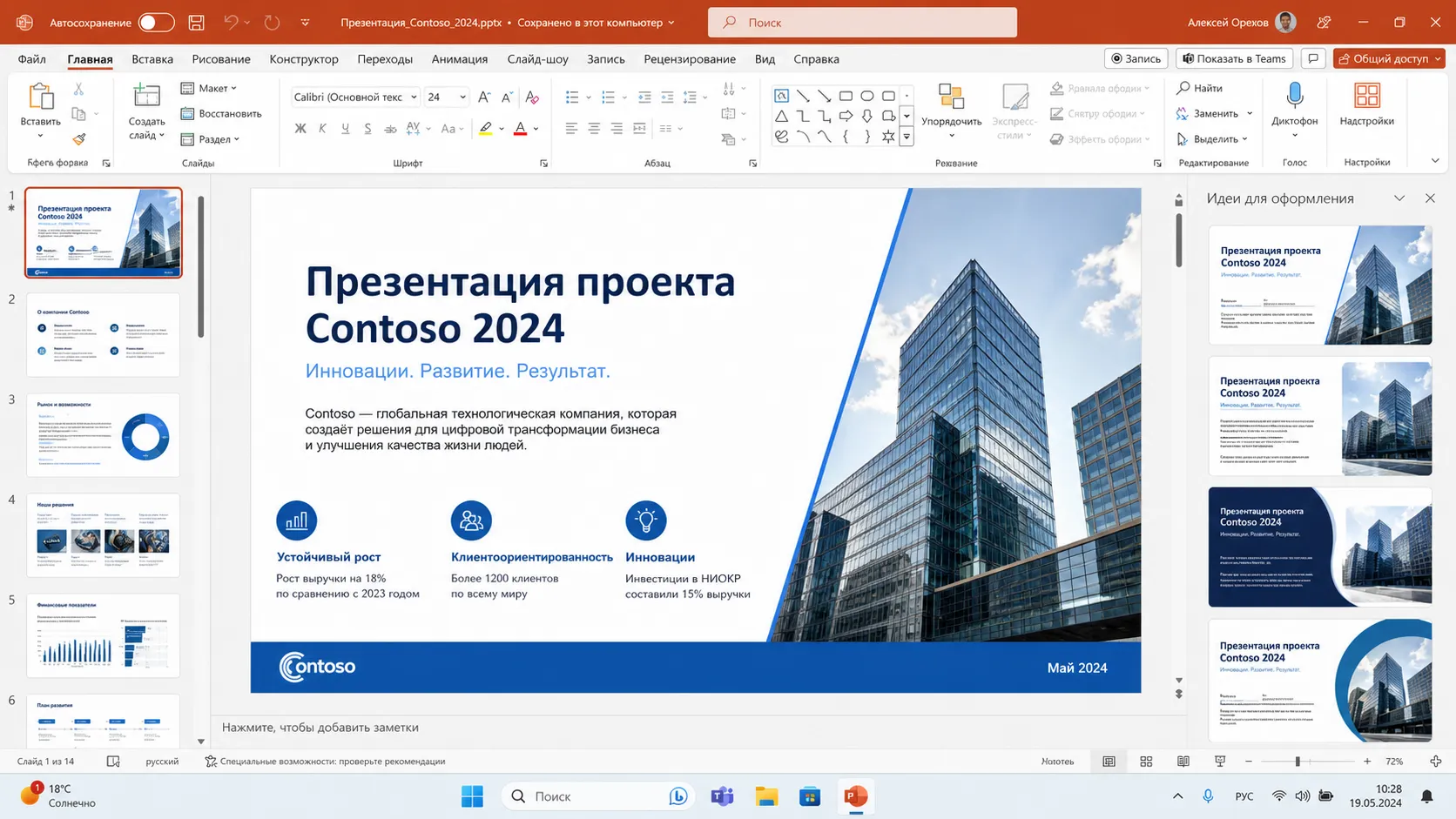Toggle the Автосохранение switch

157,23
